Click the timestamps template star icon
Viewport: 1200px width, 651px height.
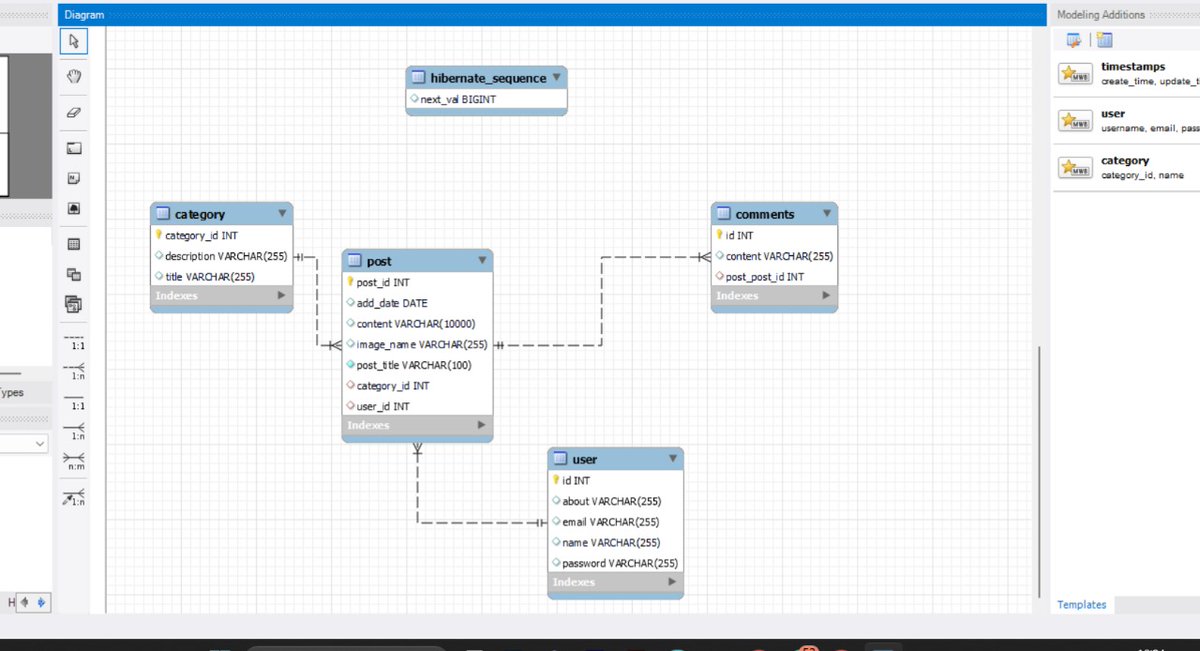pyautogui.click(x=1075, y=74)
